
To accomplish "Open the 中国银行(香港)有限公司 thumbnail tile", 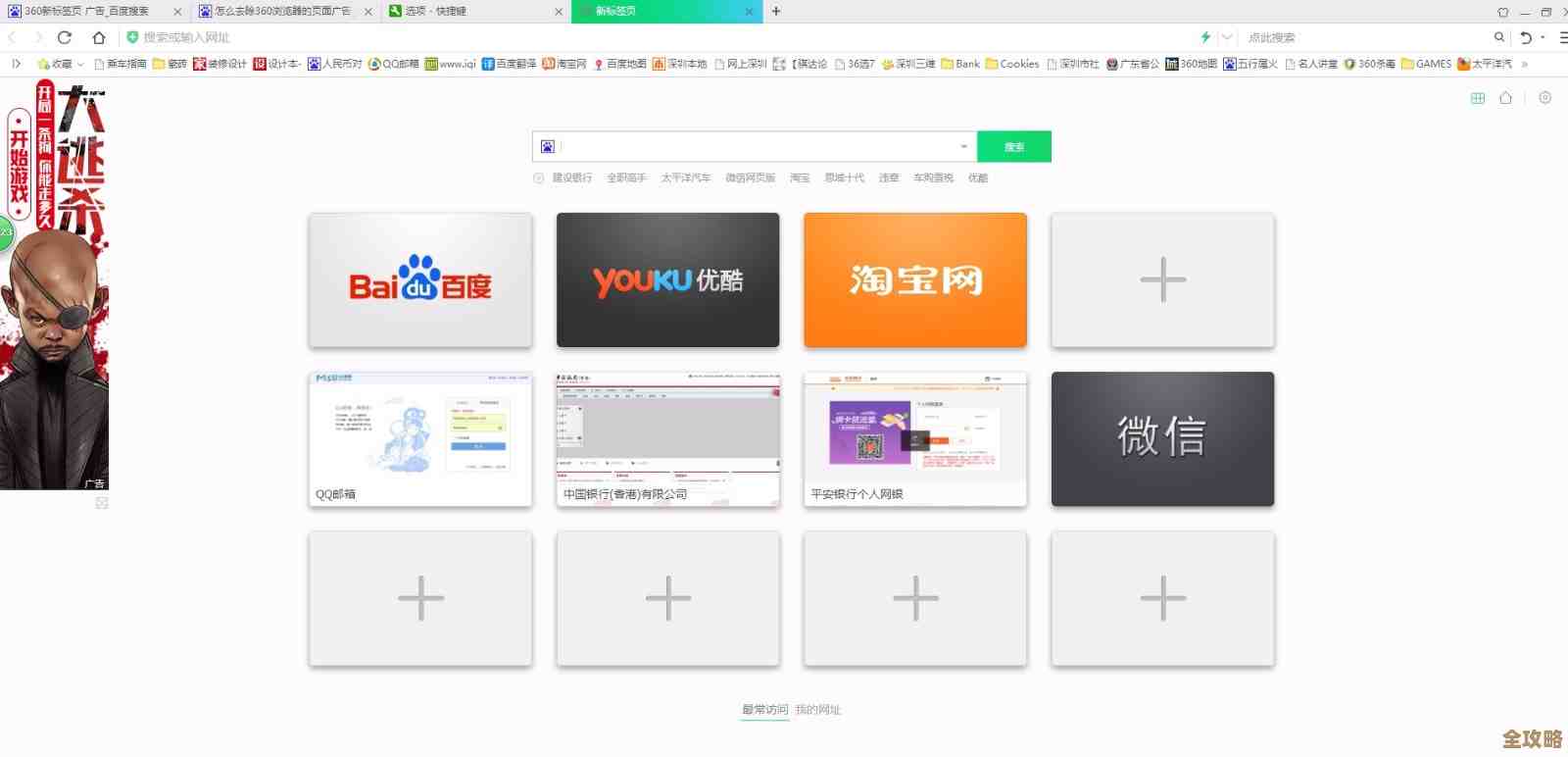I will coord(668,439).
